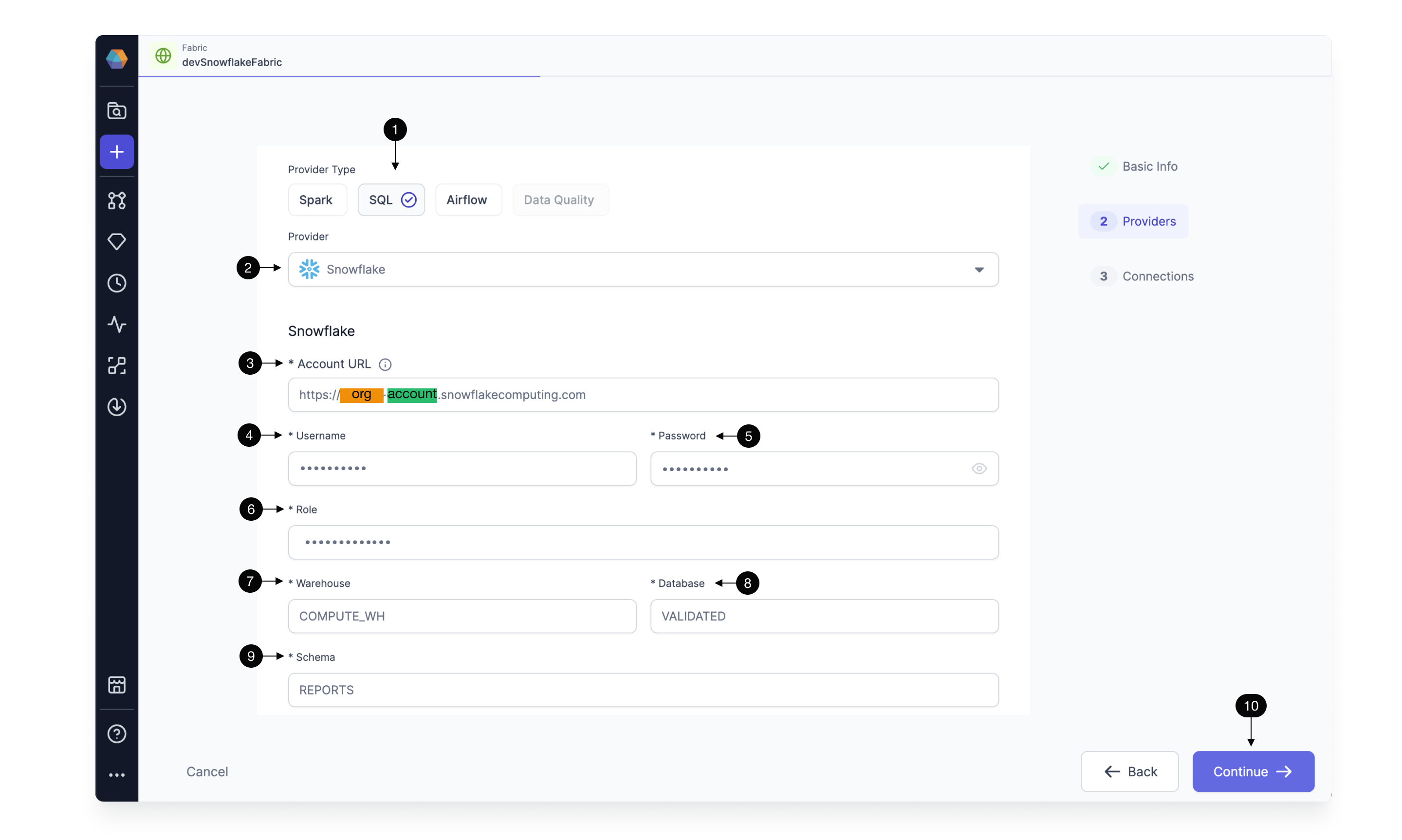
Task: Click the workflow/nodes sidebar icon
Action: (116, 200)
